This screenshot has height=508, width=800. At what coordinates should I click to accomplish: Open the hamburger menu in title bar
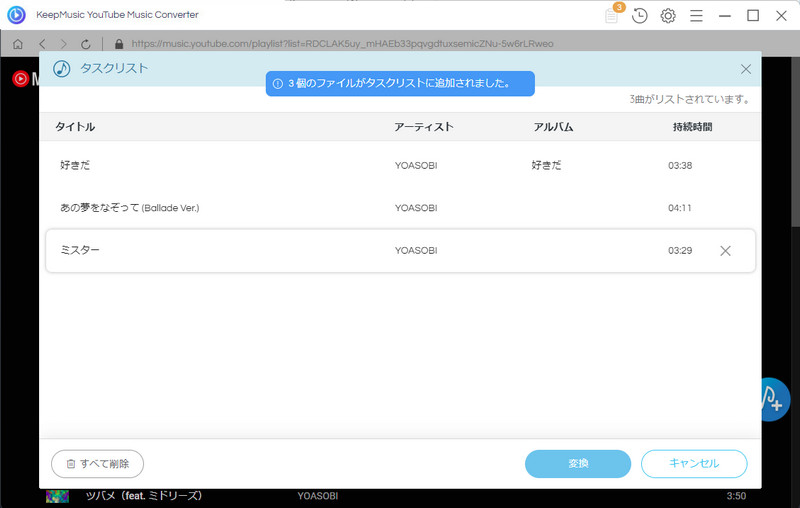696,16
